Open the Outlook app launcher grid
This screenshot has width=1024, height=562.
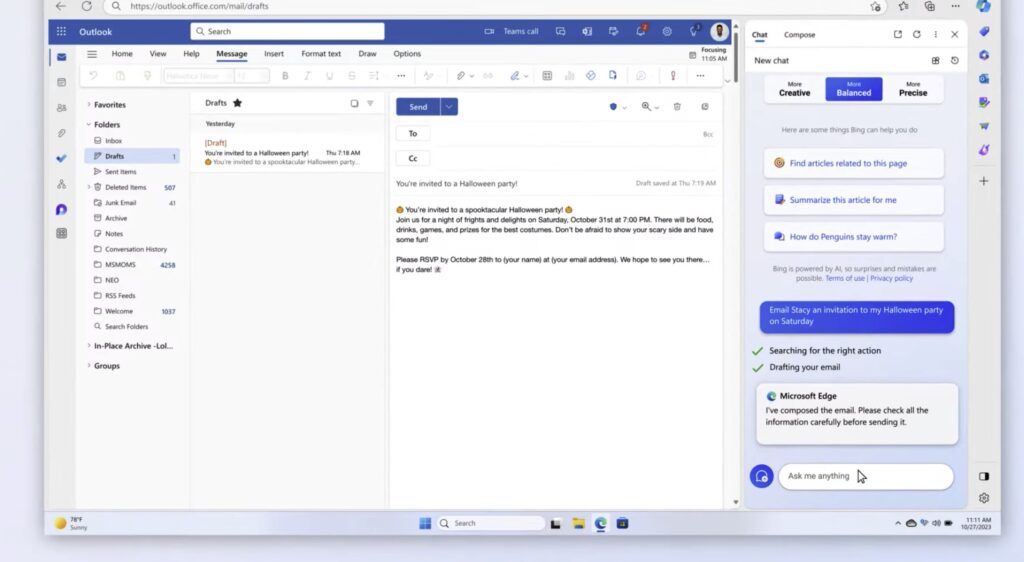[x=61, y=31]
